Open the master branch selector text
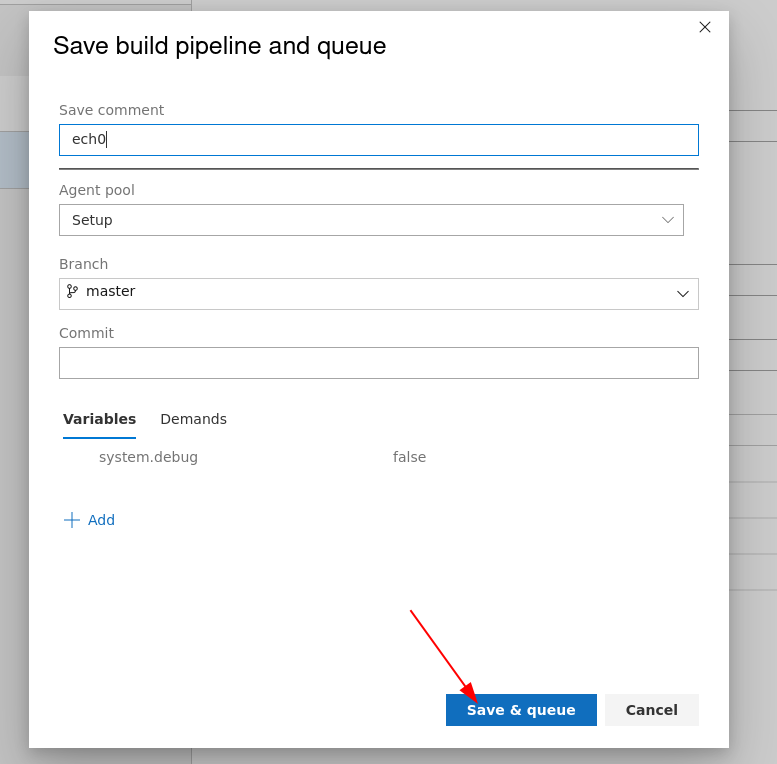The image size is (777, 764). coord(111,292)
